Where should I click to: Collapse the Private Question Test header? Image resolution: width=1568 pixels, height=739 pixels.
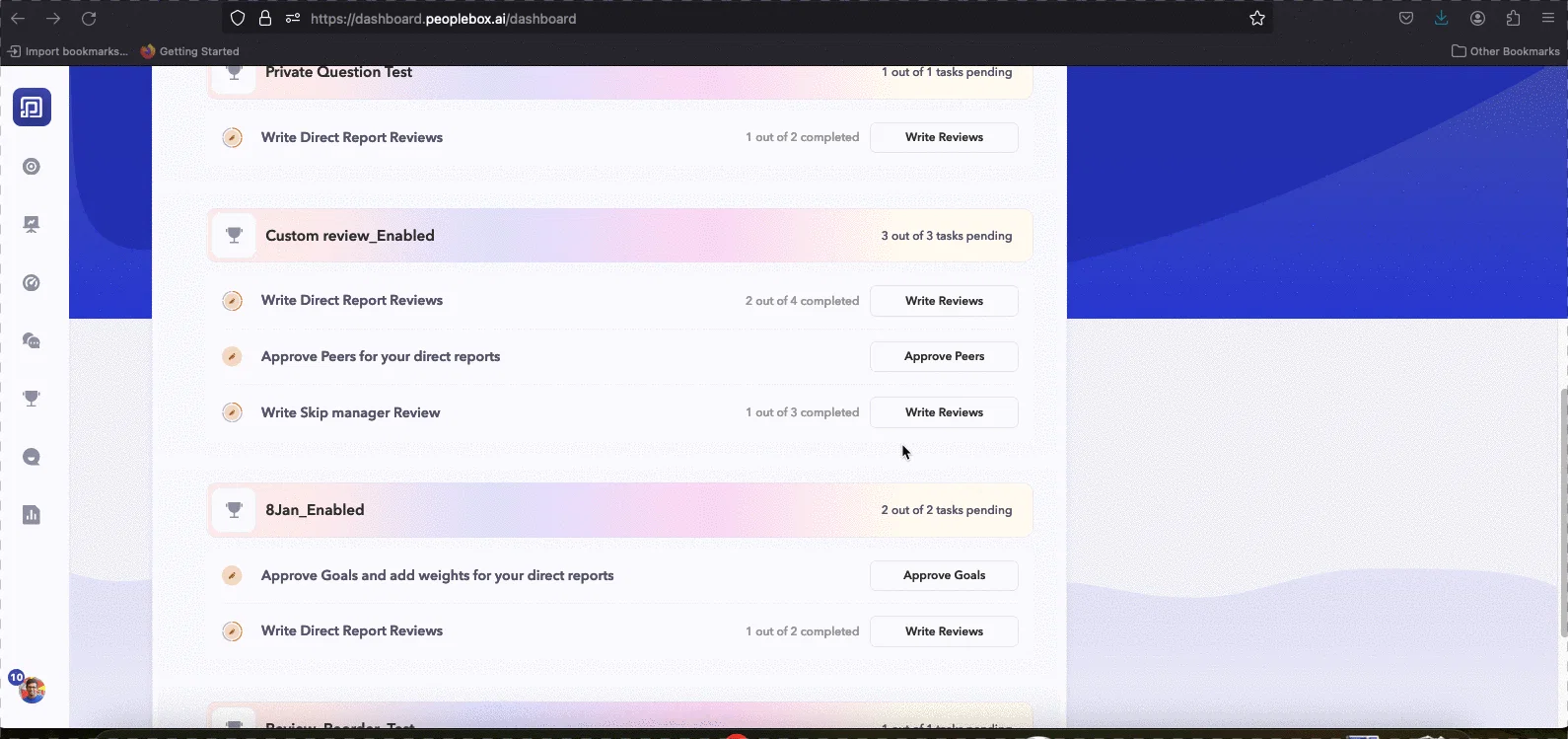620,77
